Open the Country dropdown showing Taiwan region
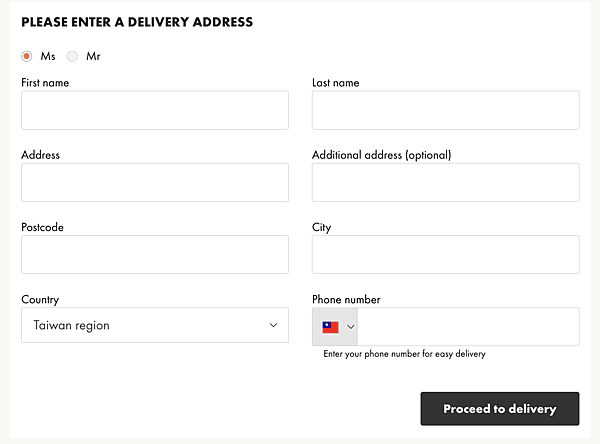The image size is (600, 444). (155, 325)
